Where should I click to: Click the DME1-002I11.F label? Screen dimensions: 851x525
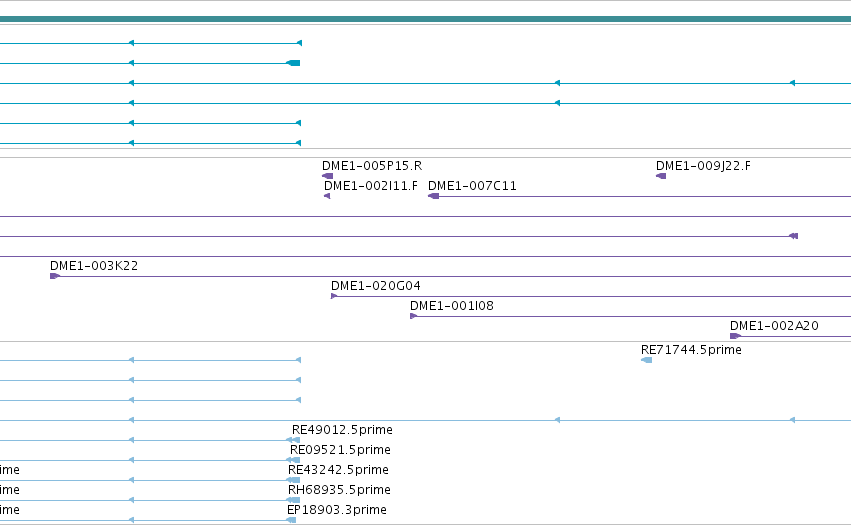point(371,186)
